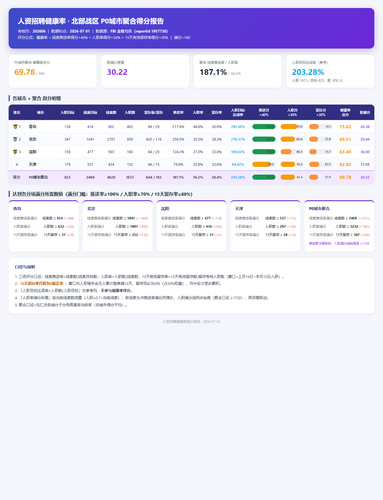Click the gold medal icon for rank 1
The image size is (383, 500).
pyautogui.click(x=15, y=127)
